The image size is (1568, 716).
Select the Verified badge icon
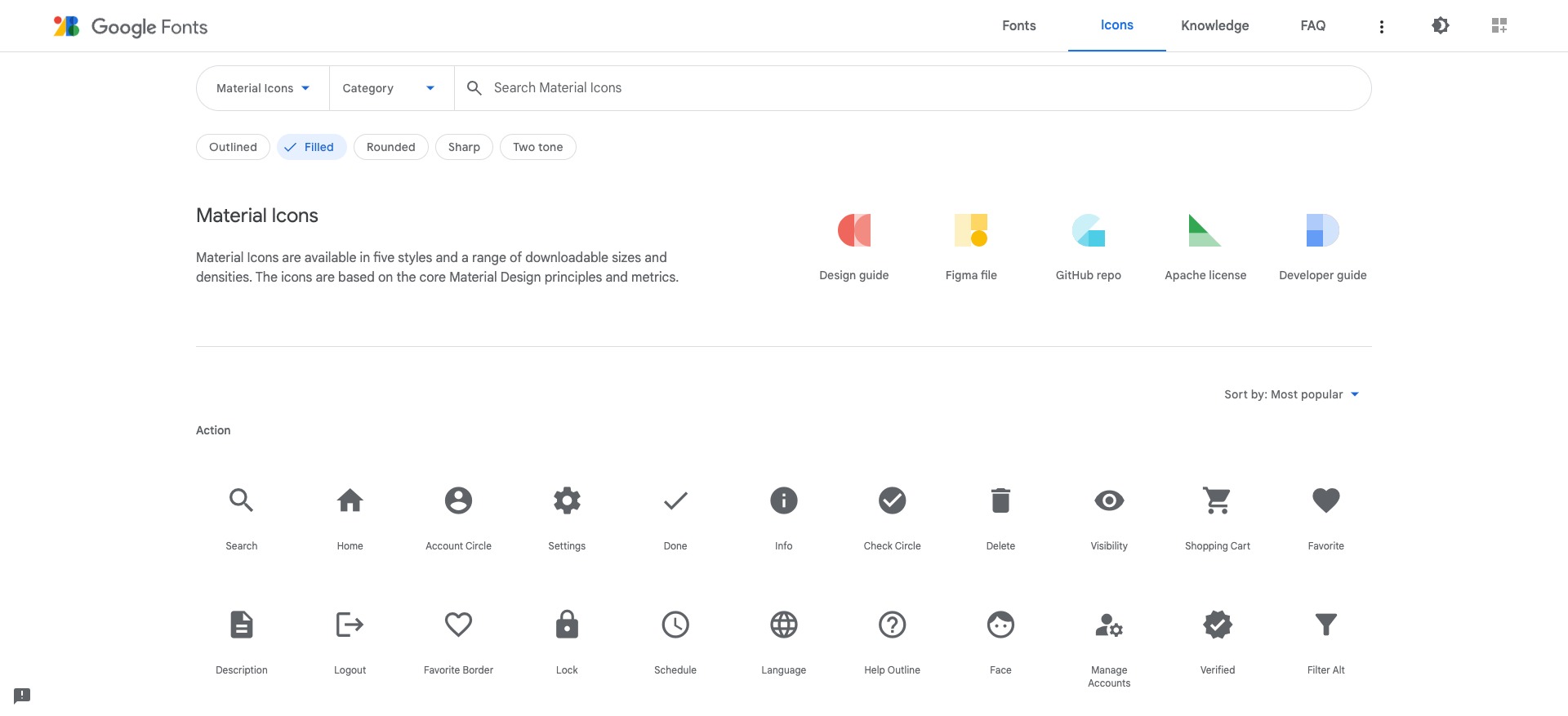1218,625
